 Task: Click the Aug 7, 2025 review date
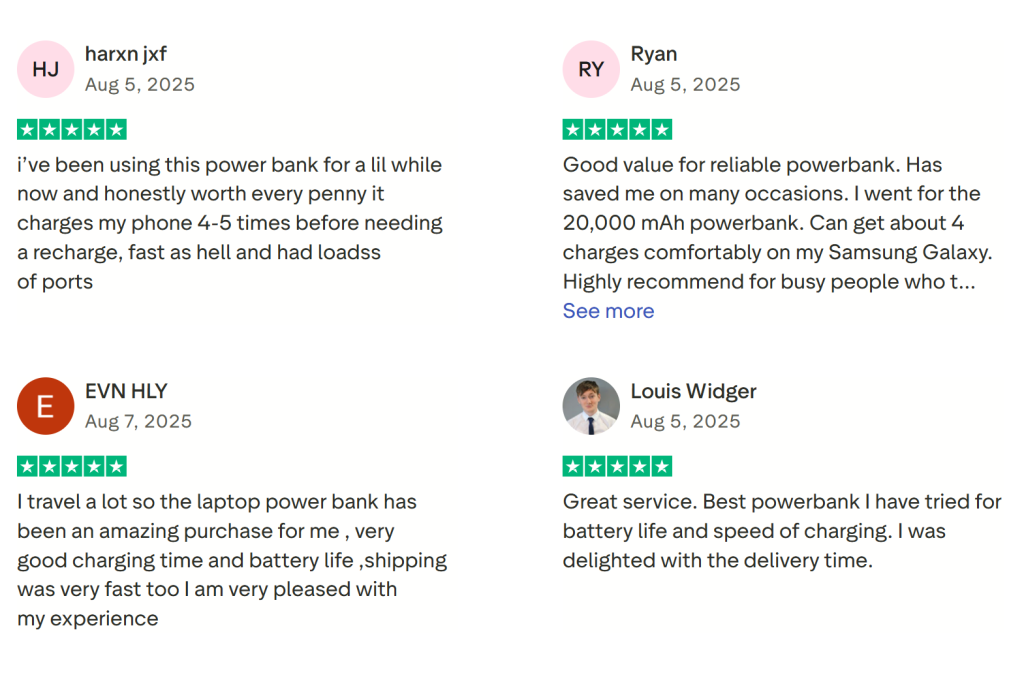click(x=138, y=421)
